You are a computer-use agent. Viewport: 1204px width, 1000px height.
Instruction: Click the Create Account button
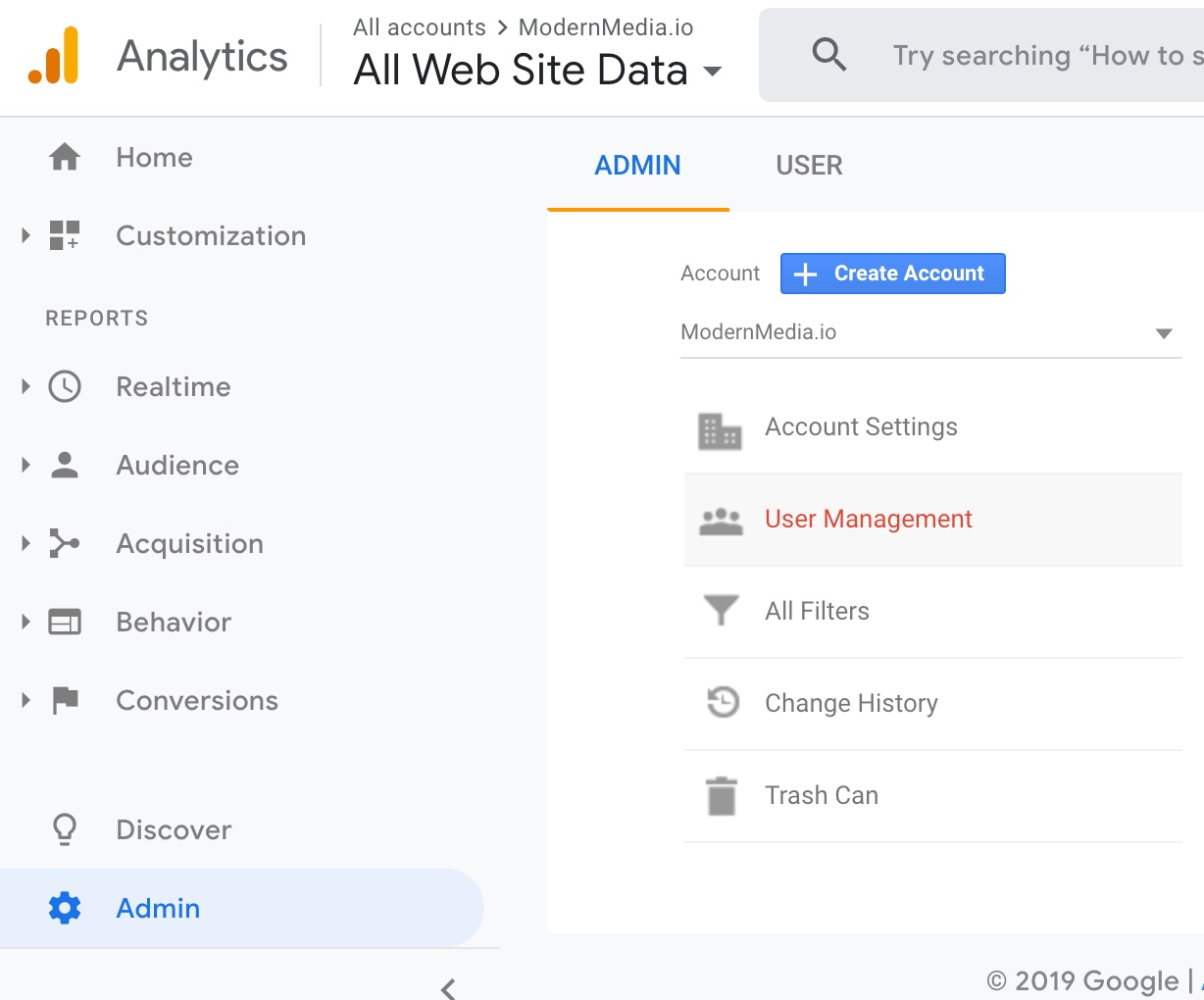coord(892,274)
